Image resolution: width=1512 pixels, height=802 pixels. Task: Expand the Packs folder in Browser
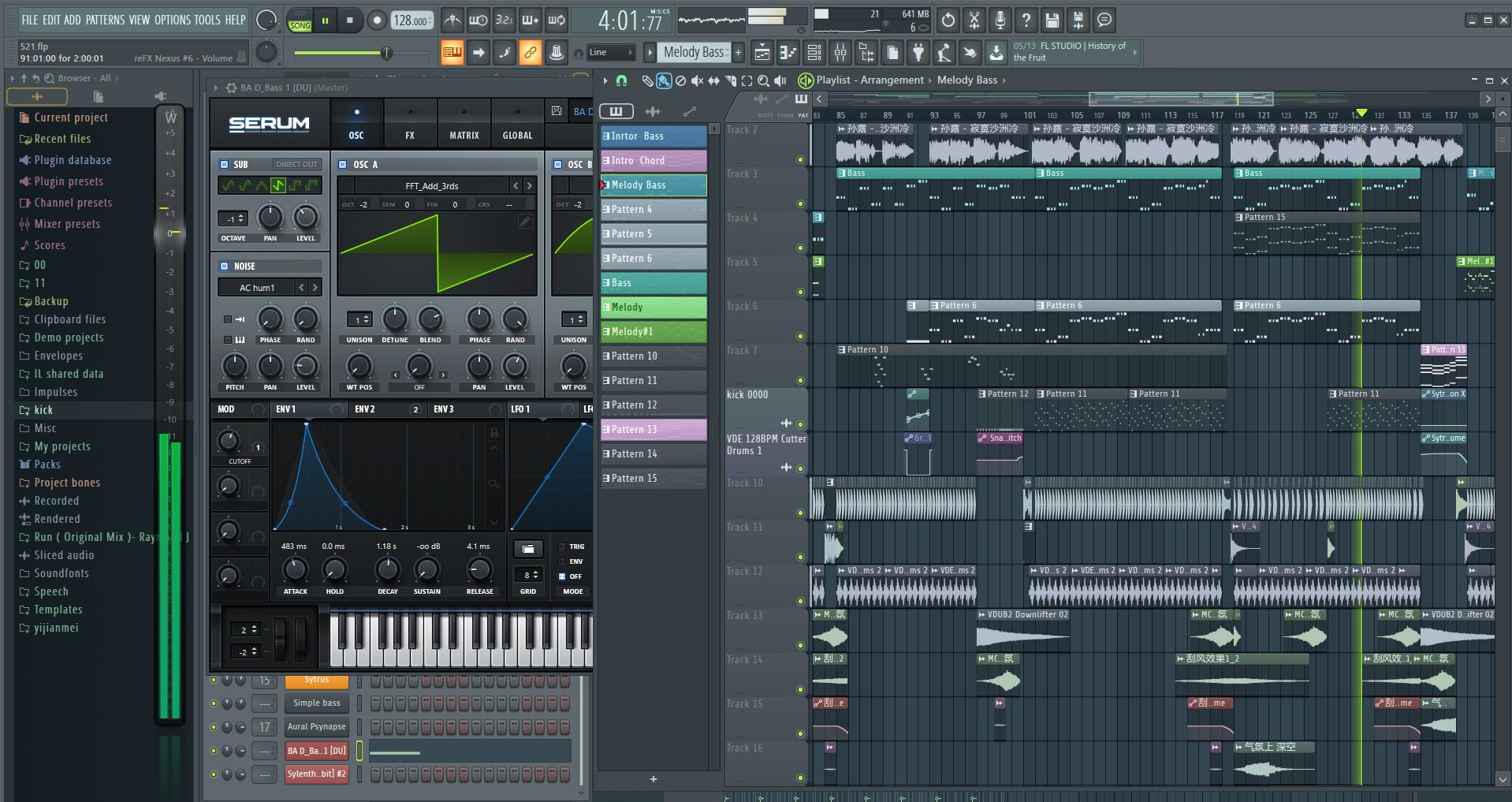(x=47, y=464)
